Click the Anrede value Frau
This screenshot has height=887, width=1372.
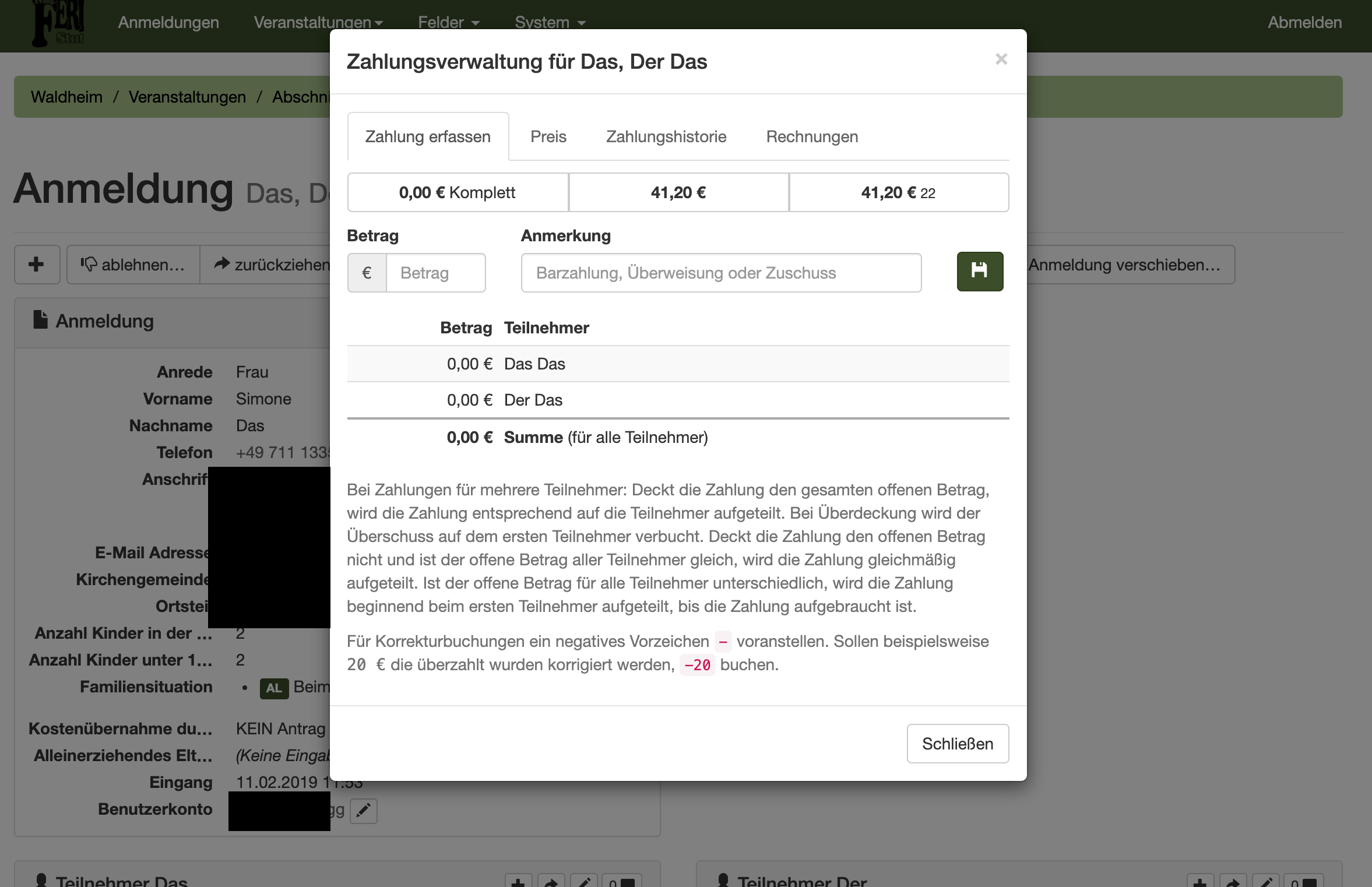pyautogui.click(x=252, y=372)
